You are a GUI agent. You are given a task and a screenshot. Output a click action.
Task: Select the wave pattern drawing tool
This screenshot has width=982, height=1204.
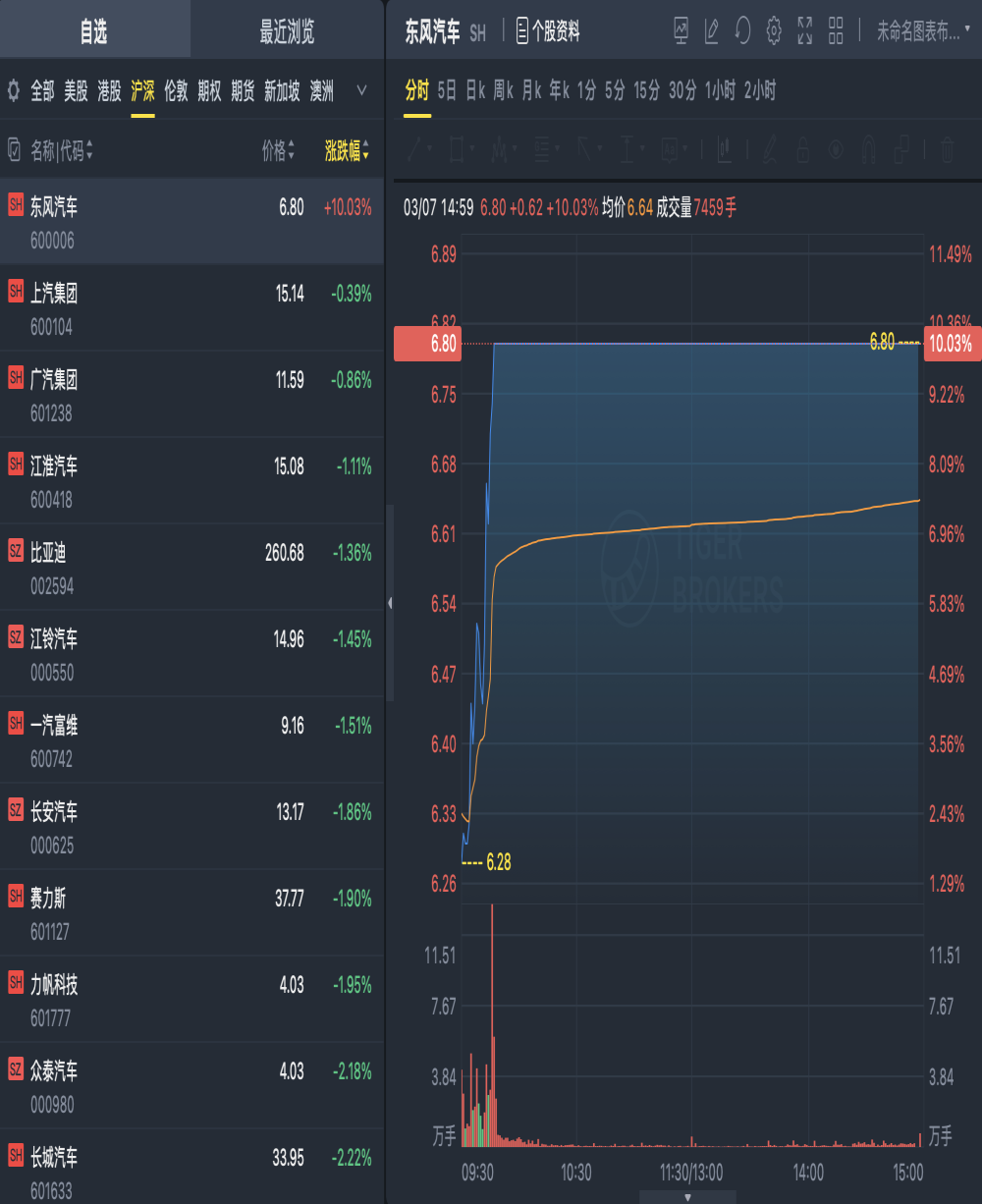click(x=500, y=149)
